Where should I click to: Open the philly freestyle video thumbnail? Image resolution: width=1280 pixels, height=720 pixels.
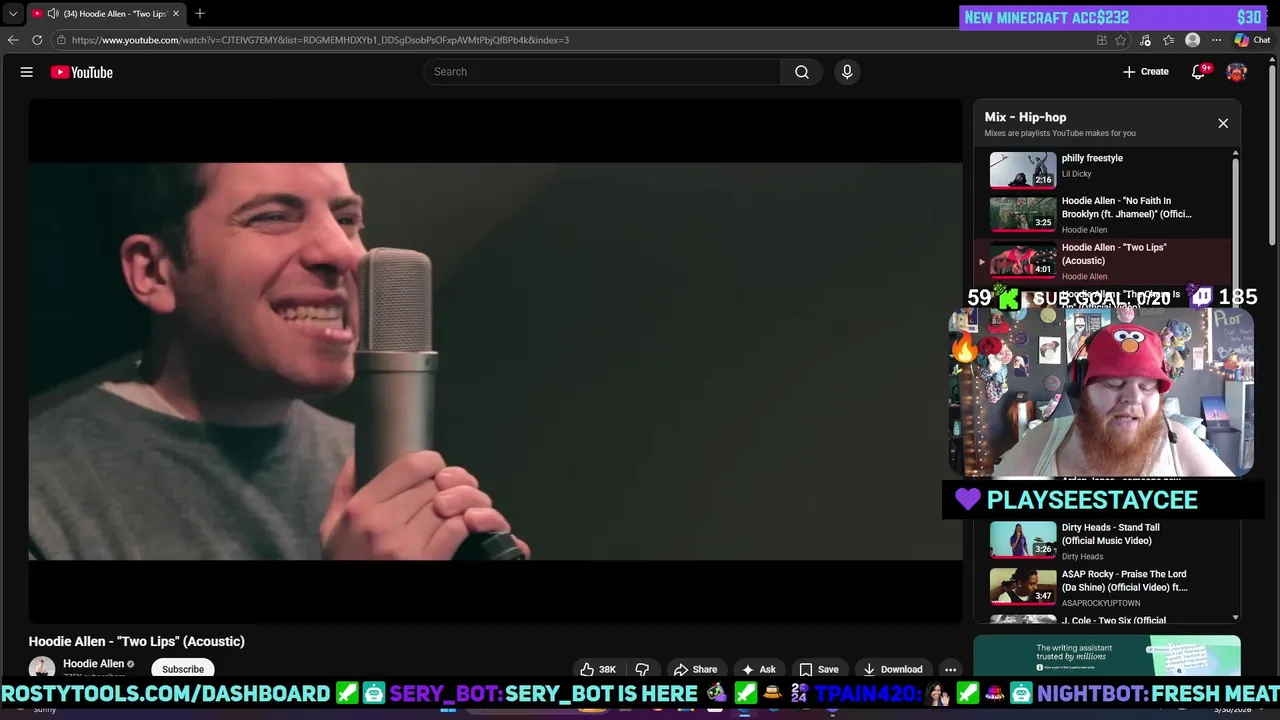(1023, 170)
